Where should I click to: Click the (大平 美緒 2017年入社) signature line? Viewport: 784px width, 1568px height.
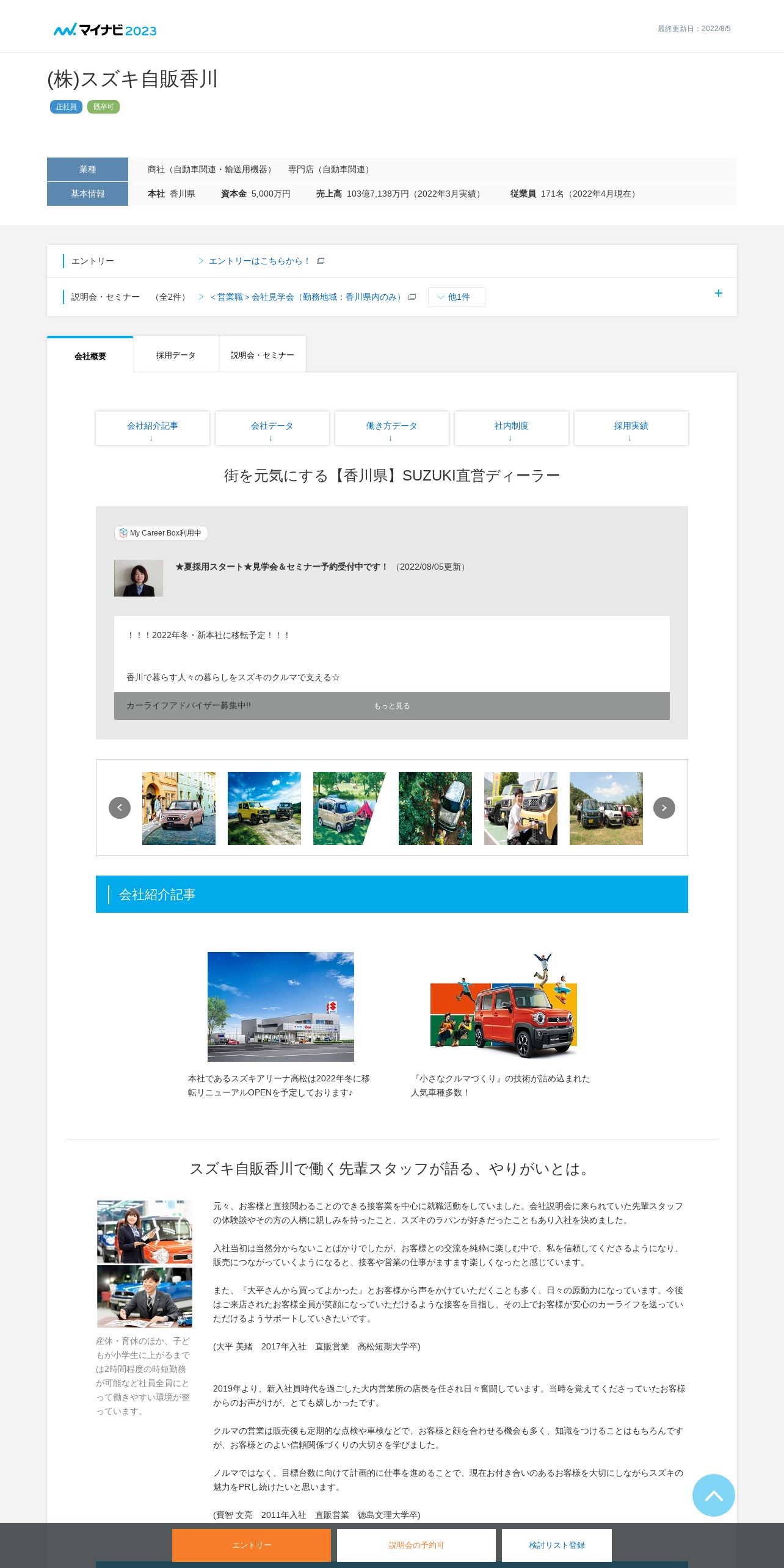point(316,1346)
